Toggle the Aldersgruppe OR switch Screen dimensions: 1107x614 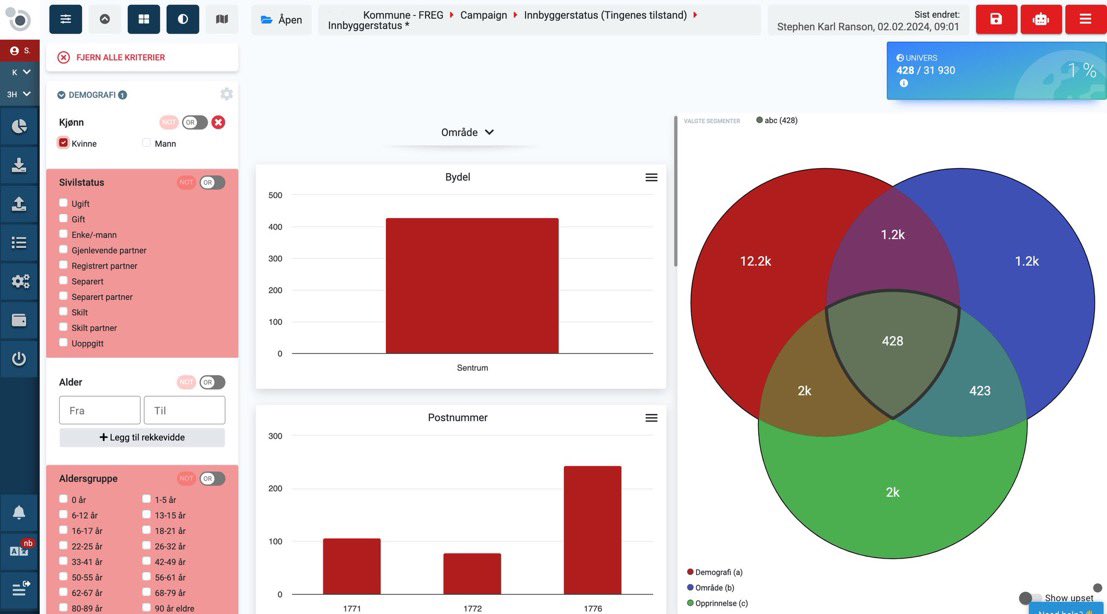212,478
